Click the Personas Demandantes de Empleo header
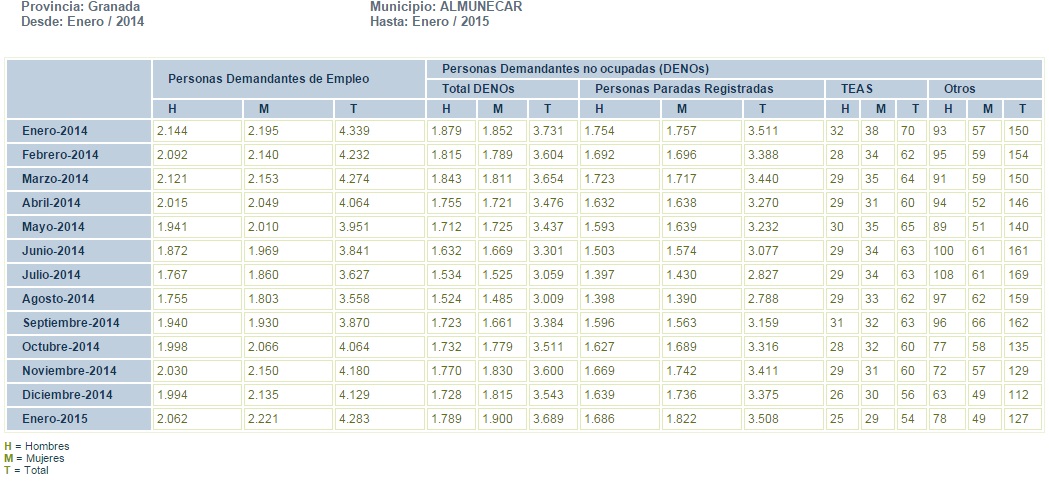This screenshot has width=1049, height=485. coord(268,78)
